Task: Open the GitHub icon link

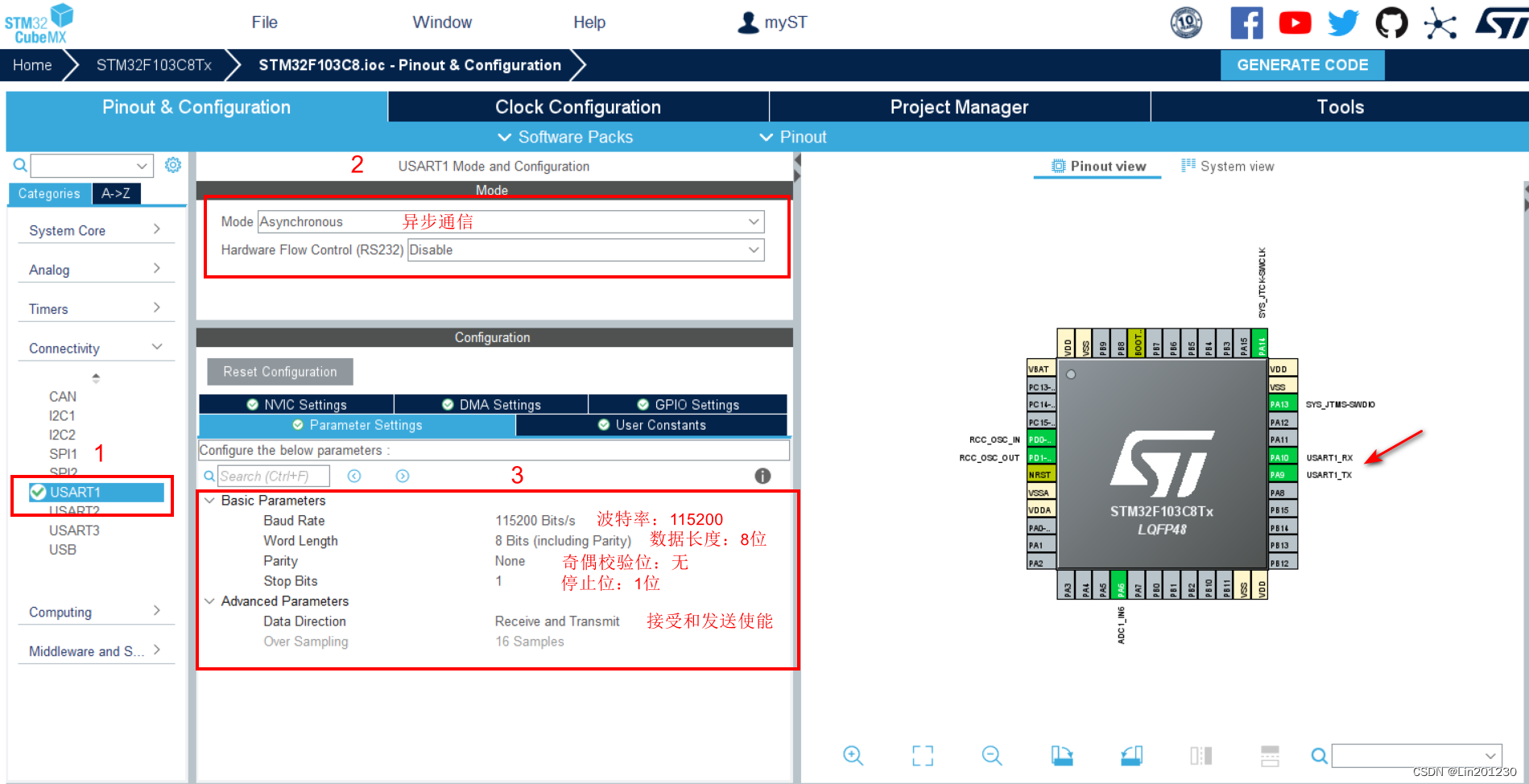Action: coord(1391,23)
